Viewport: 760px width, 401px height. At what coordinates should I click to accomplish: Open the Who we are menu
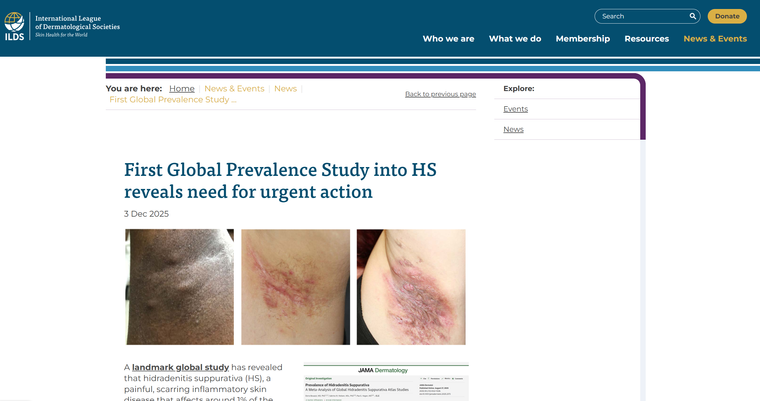tap(448, 39)
